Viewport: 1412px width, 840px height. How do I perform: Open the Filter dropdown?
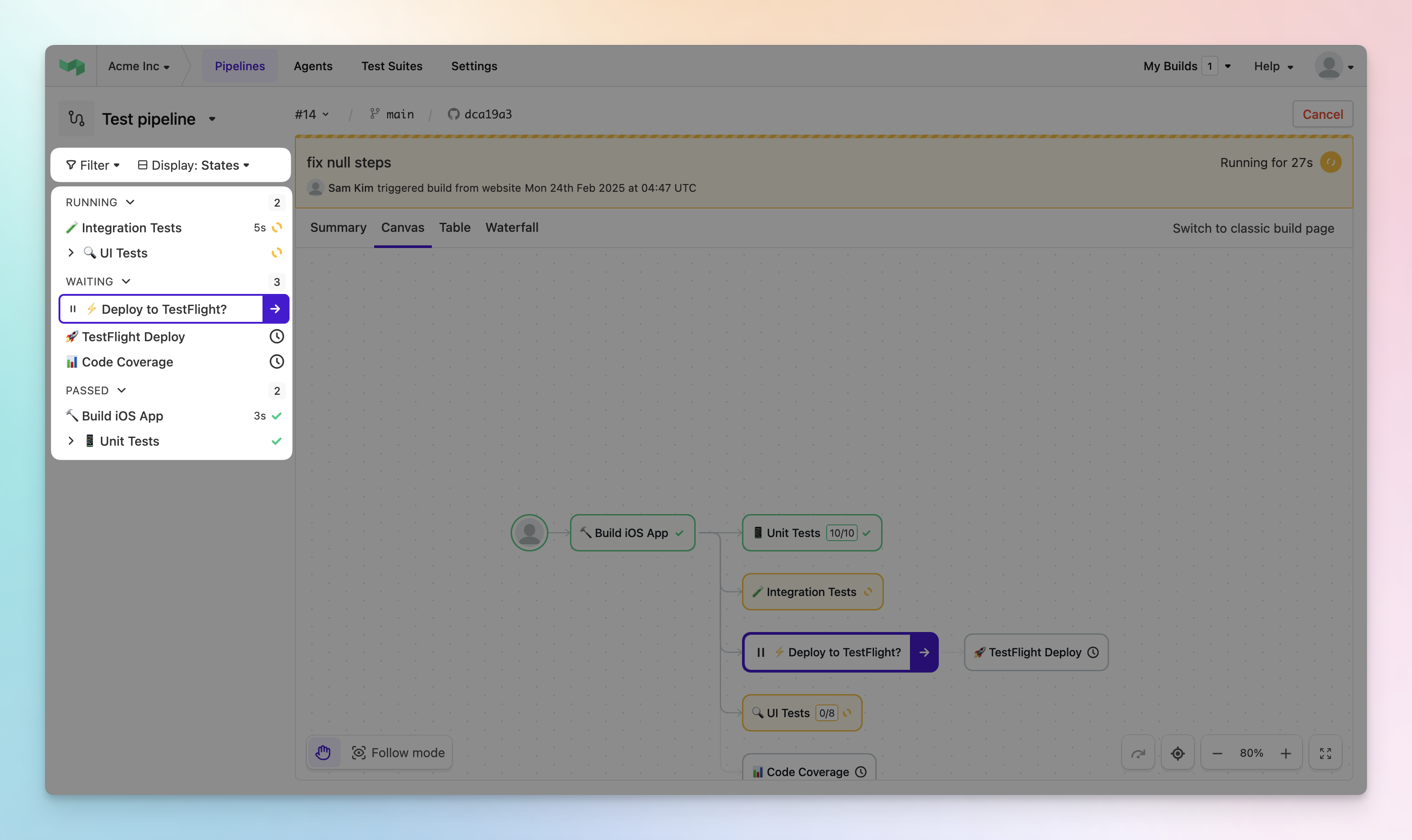click(x=92, y=165)
